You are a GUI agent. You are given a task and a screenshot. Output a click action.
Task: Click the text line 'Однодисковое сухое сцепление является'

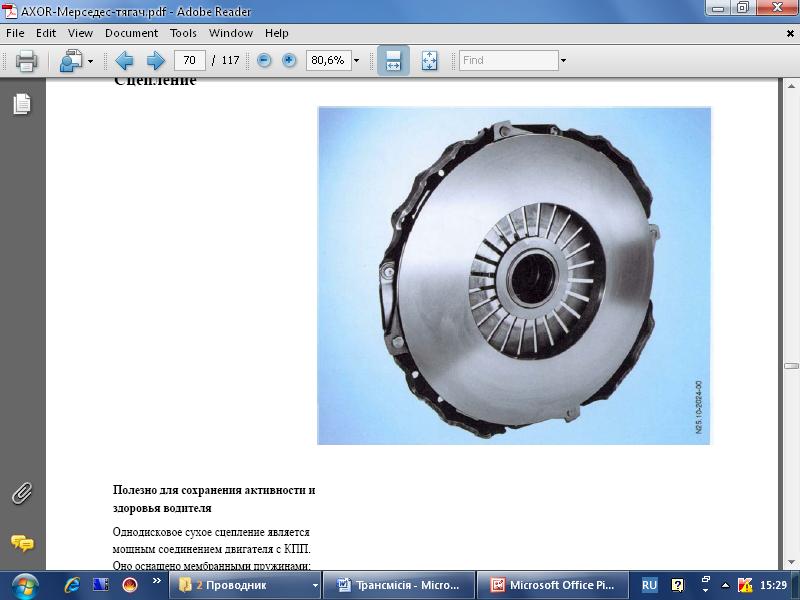click(211, 532)
